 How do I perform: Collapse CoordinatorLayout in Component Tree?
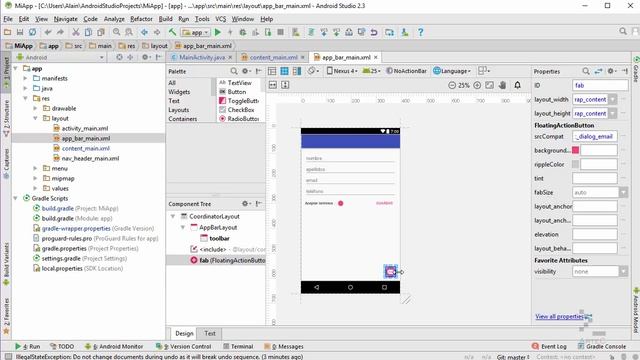tap(173, 216)
